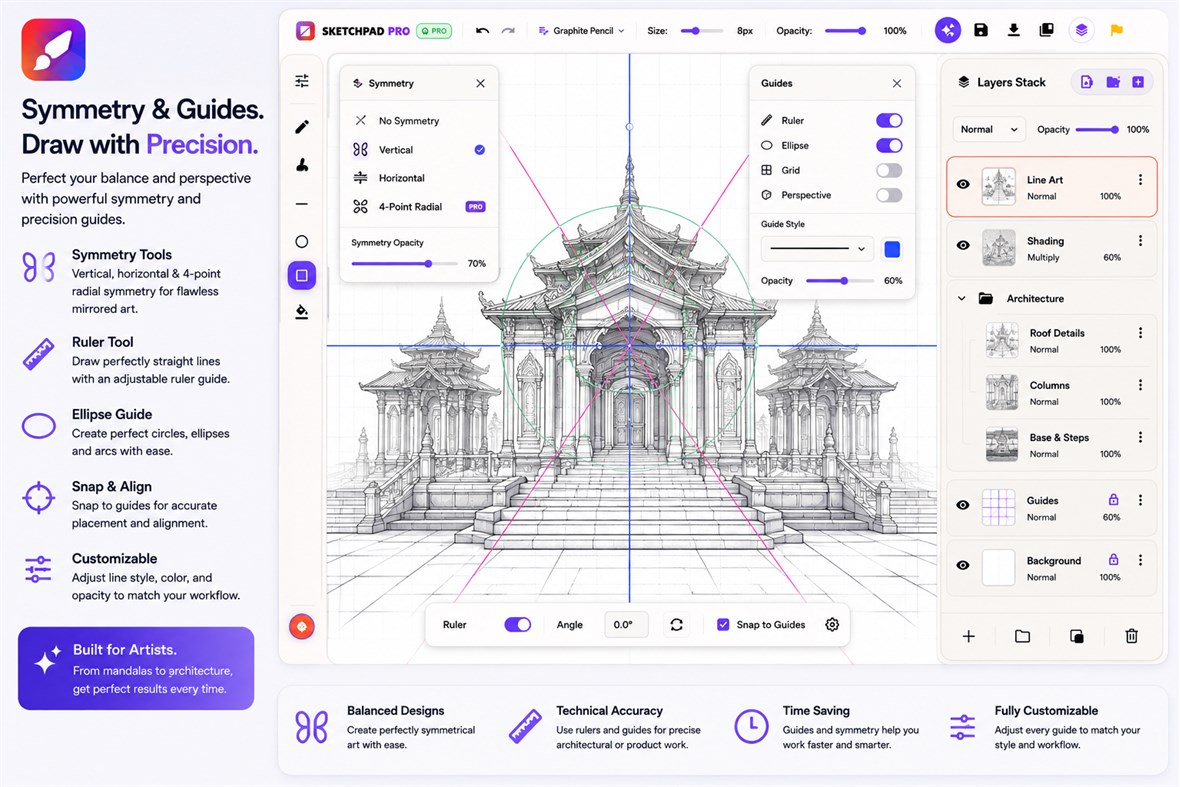Add layer with plus icon at panel bottom
This screenshot has height=787, width=1180.
tap(969, 637)
